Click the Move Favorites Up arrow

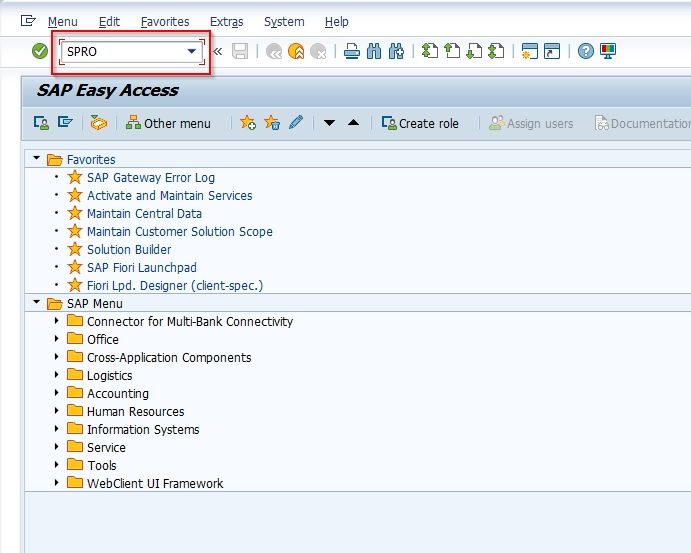(353, 122)
